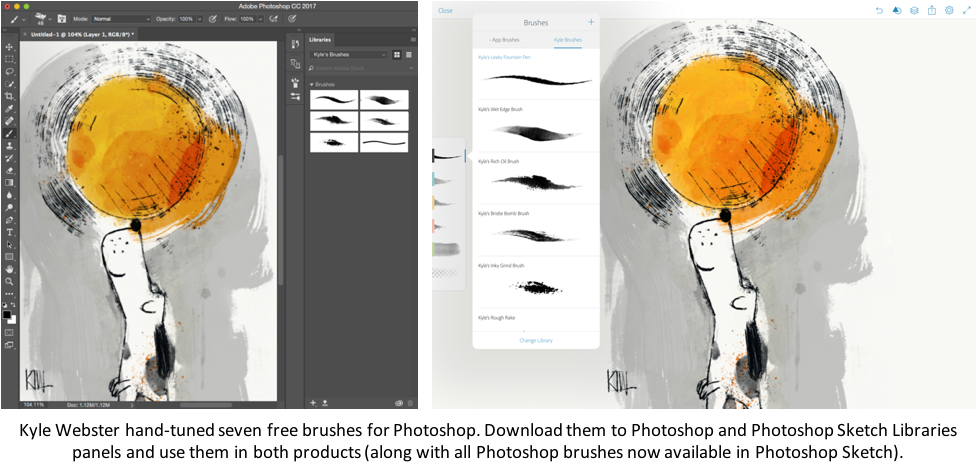This screenshot has width=976, height=462.
Task: Enable airbrush-style build-up next to Flow
Action: (x=270, y=19)
